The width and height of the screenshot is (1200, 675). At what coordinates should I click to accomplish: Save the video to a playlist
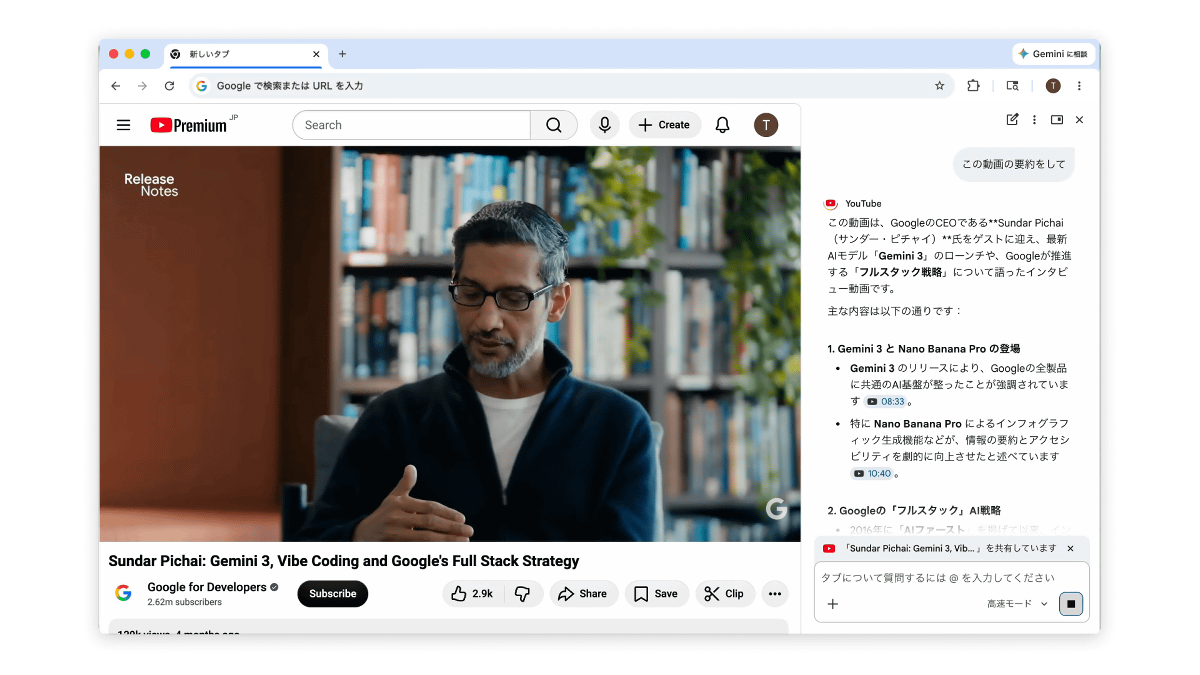pos(656,594)
